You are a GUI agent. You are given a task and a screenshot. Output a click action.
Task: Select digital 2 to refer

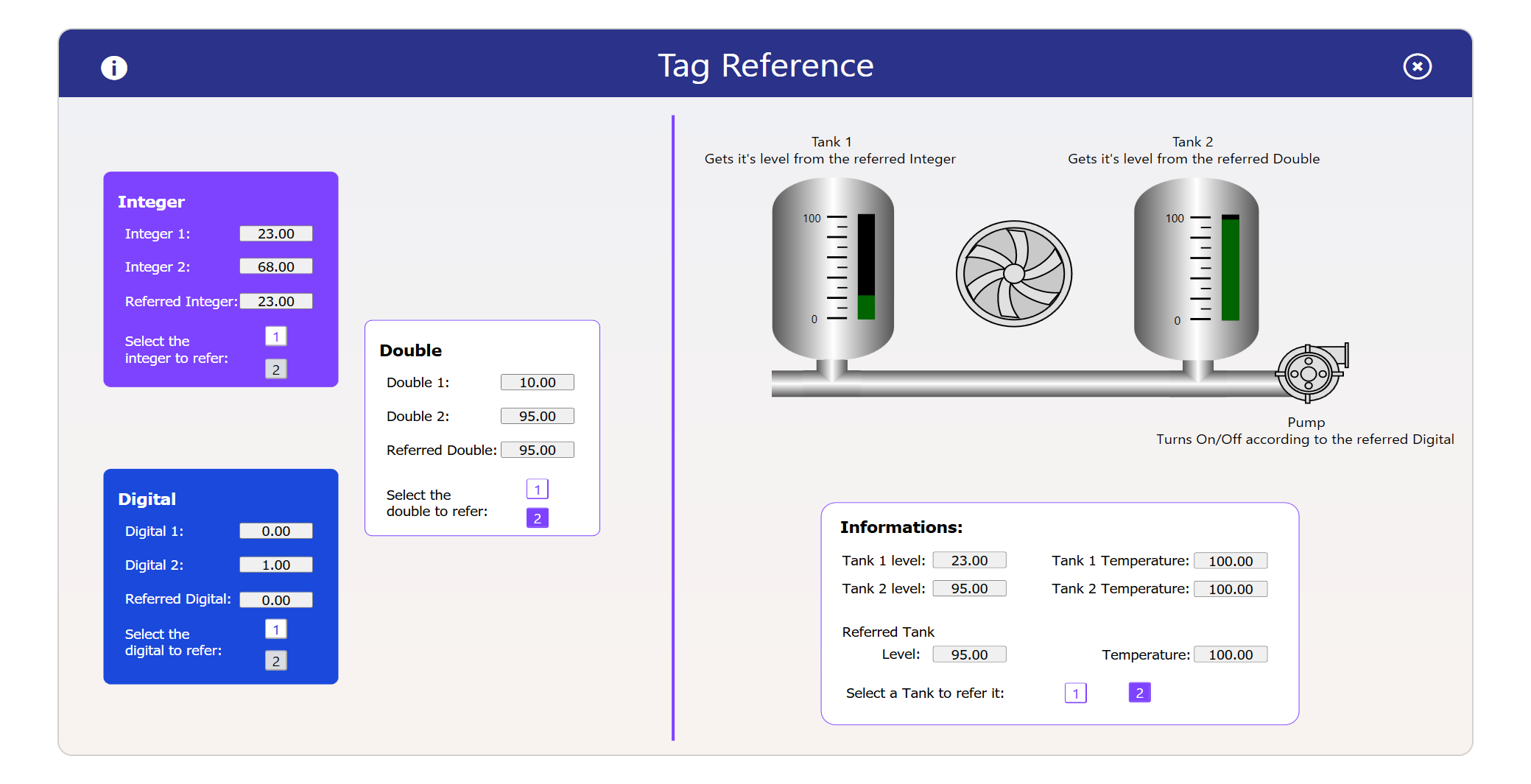pyautogui.click(x=275, y=660)
